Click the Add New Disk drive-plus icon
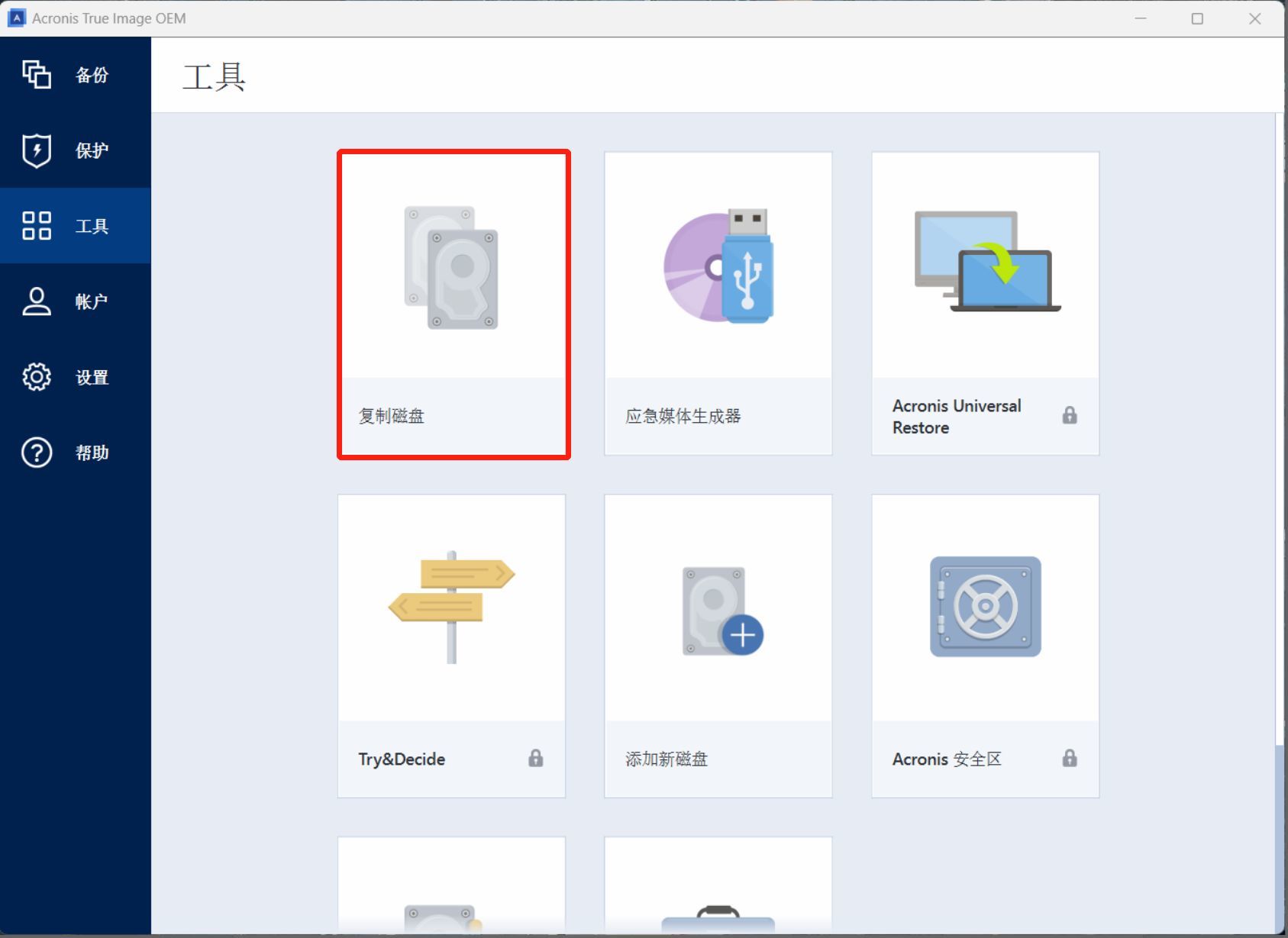Viewport: 1288px width, 938px height. click(722, 611)
